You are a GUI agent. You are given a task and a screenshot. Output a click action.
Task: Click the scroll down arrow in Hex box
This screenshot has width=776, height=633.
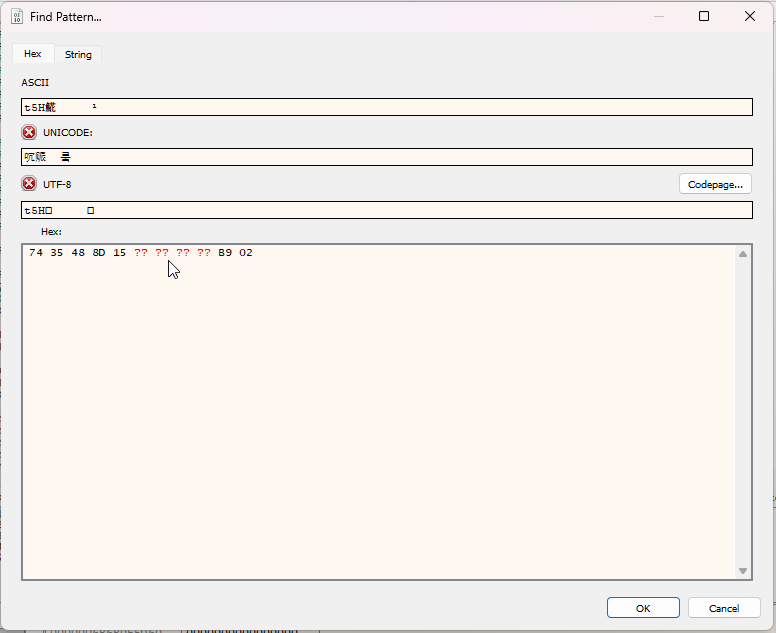coord(743,570)
